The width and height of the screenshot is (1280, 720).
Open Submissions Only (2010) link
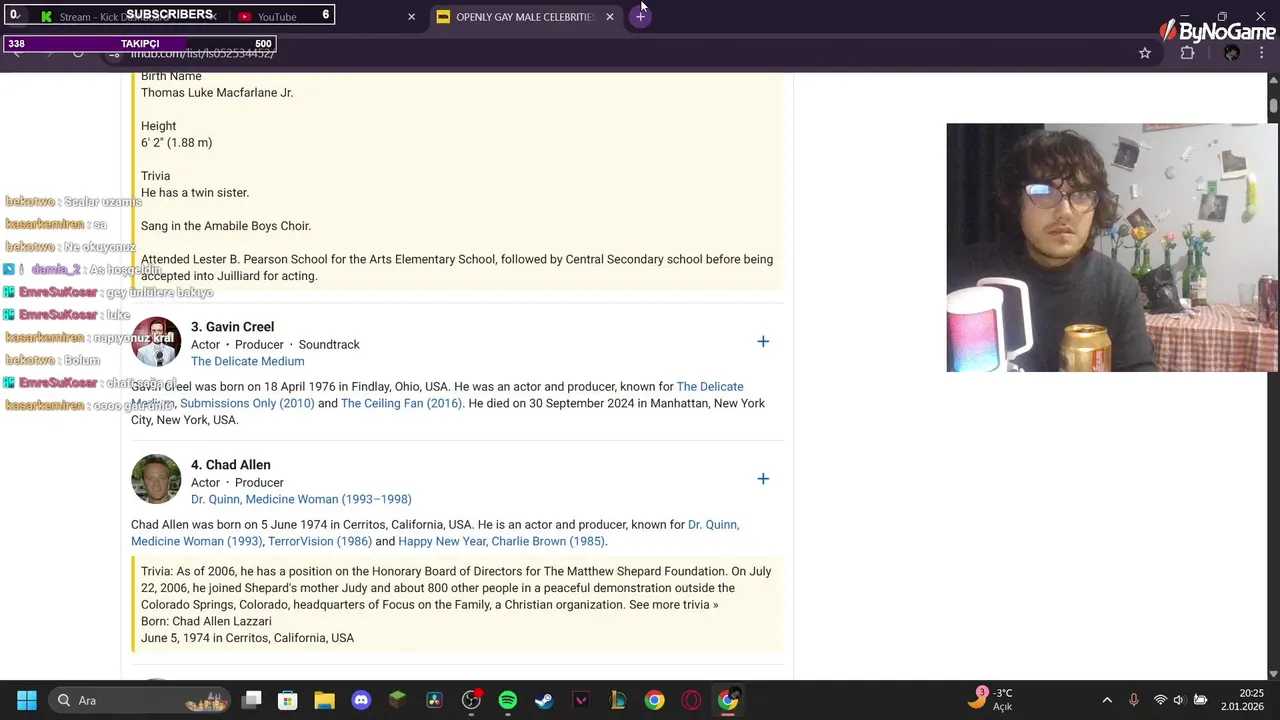(x=247, y=403)
